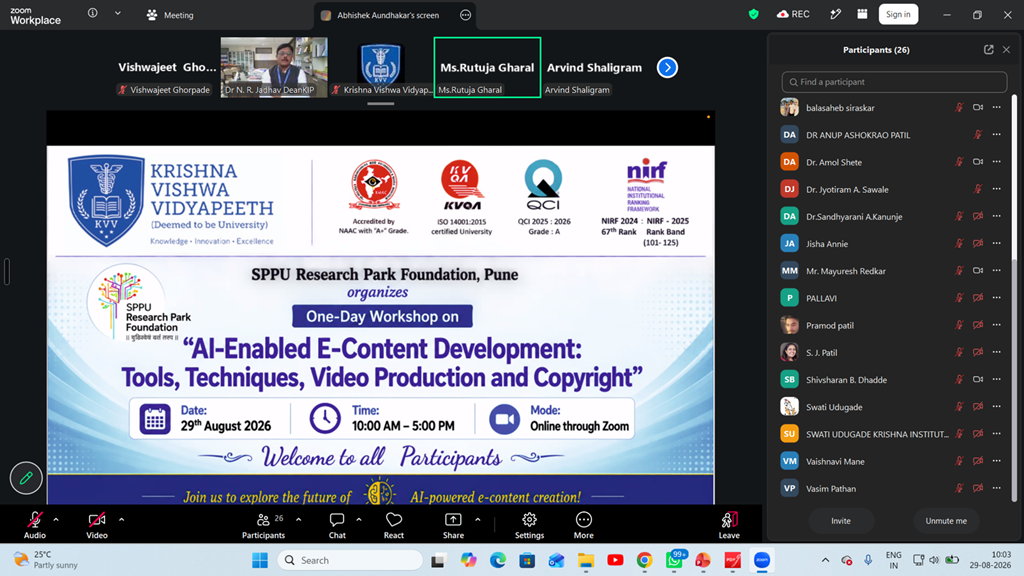The height and width of the screenshot is (576, 1024).
Task: Select participant Pramod patil
Action: [x=894, y=325]
